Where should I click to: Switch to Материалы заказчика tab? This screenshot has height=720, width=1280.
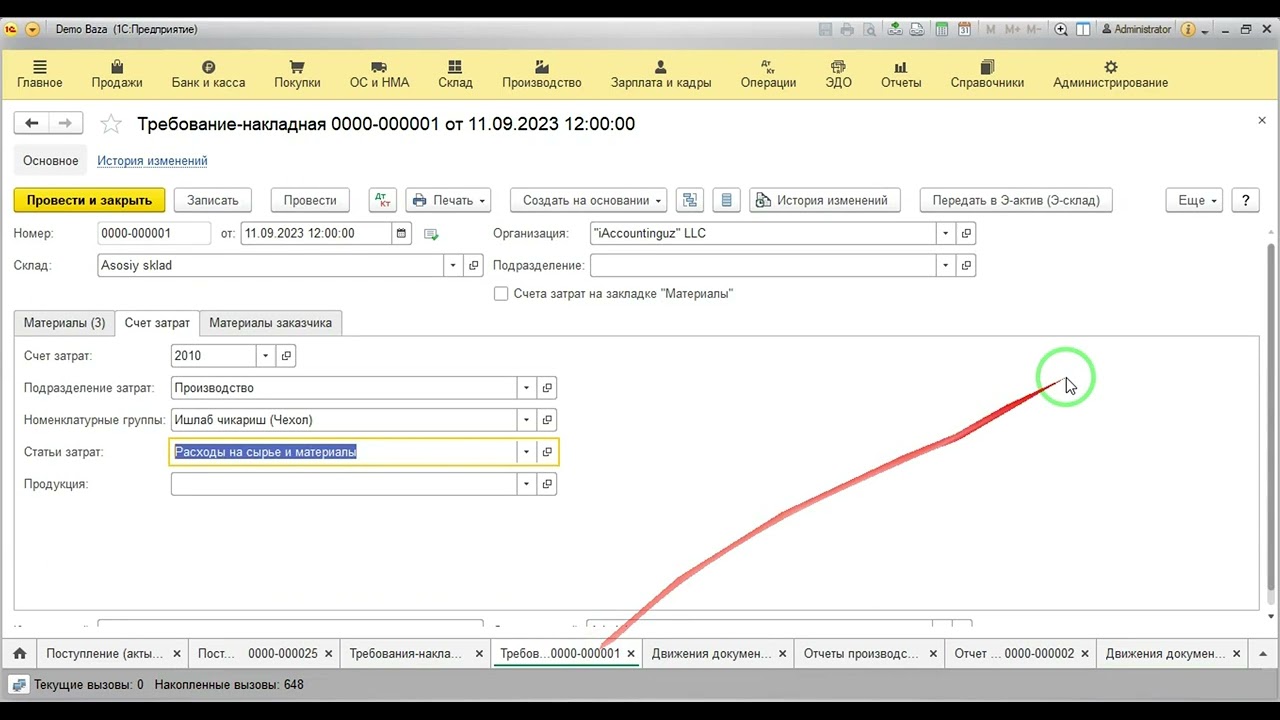tap(270, 323)
